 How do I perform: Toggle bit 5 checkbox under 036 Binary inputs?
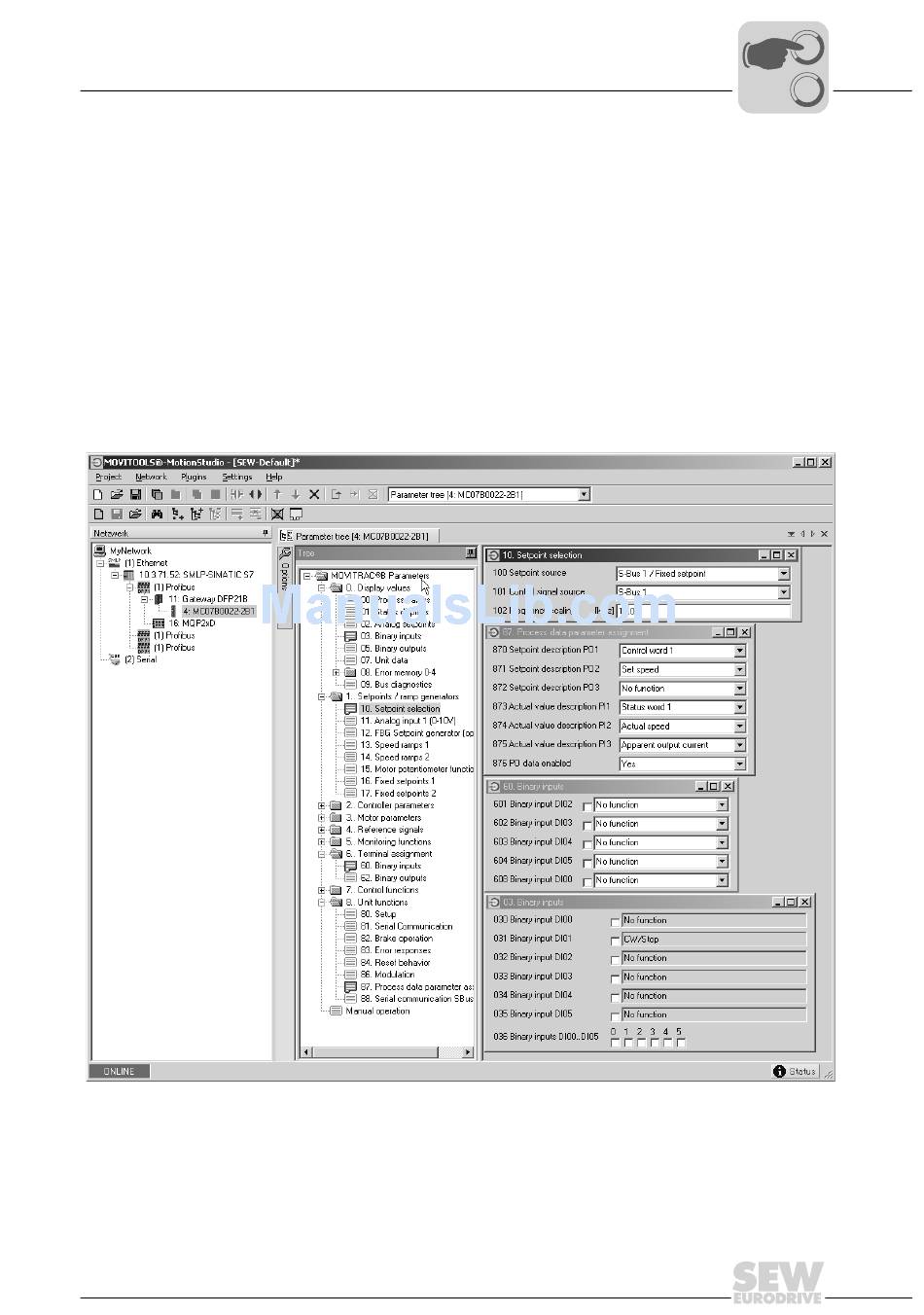coord(681,1043)
